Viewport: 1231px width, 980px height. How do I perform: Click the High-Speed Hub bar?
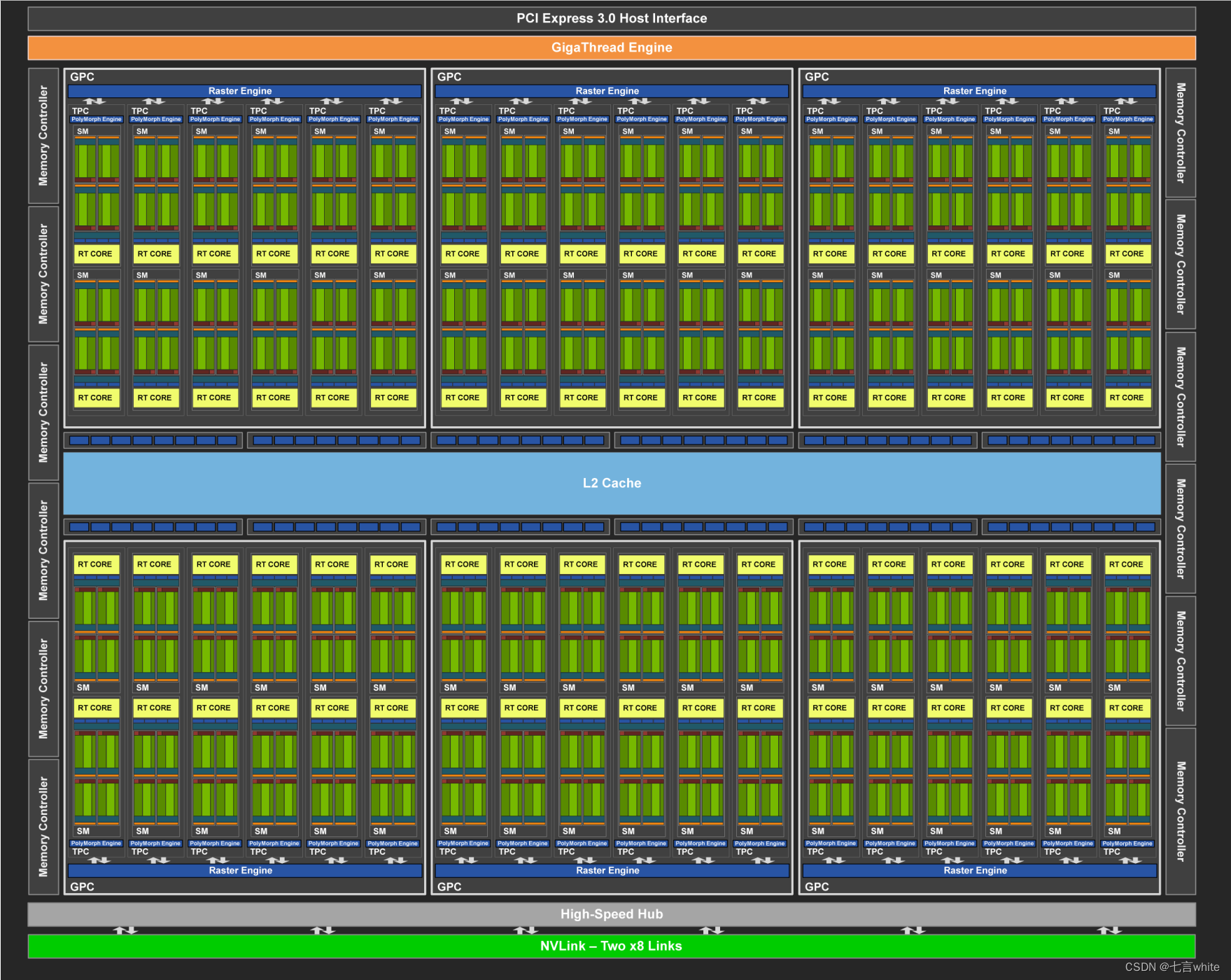[x=612, y=913]
